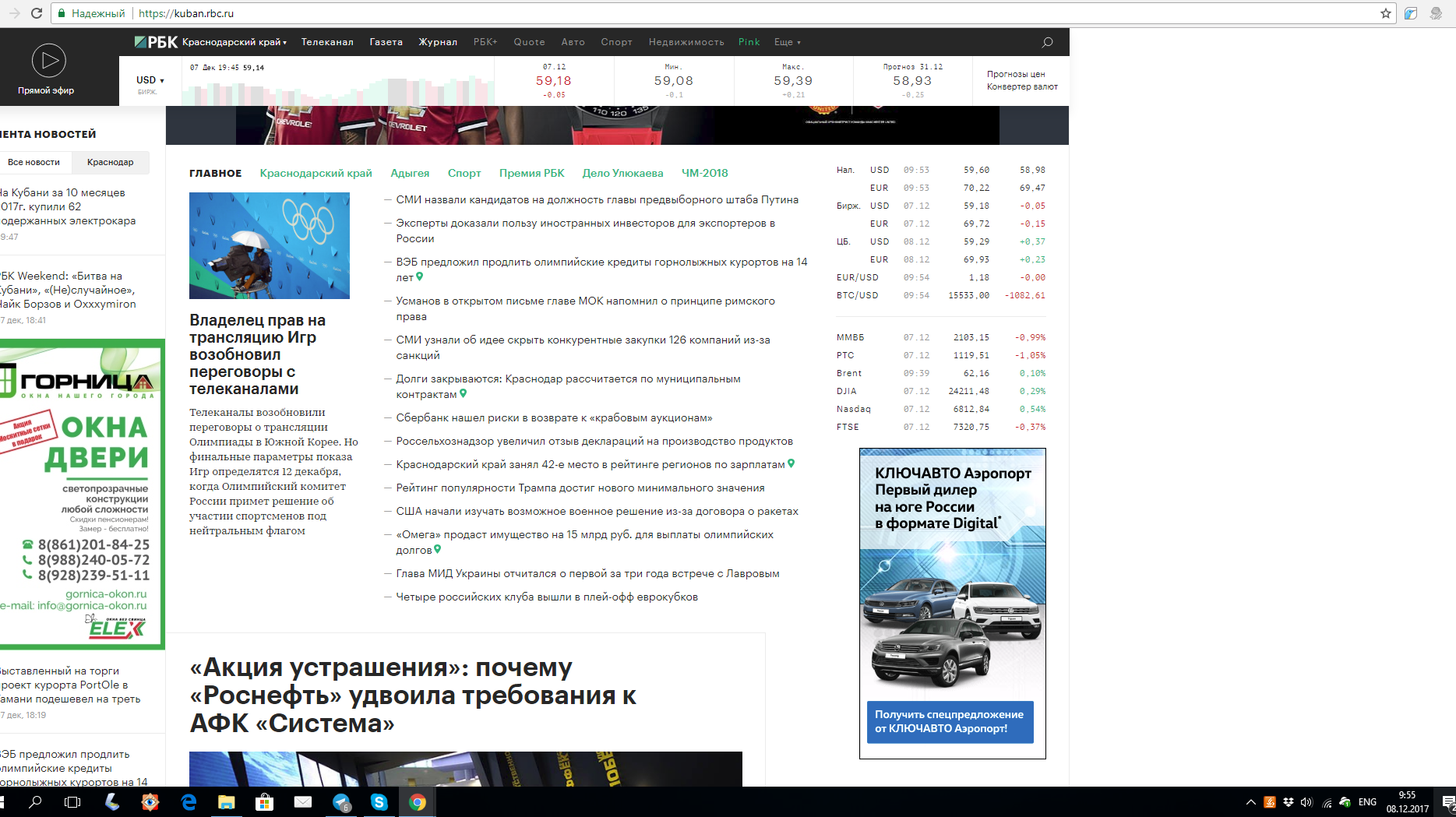This screenshot has width=1456, height=817.
Task: Reload the page in Chrome
Action: pos(36,13)
